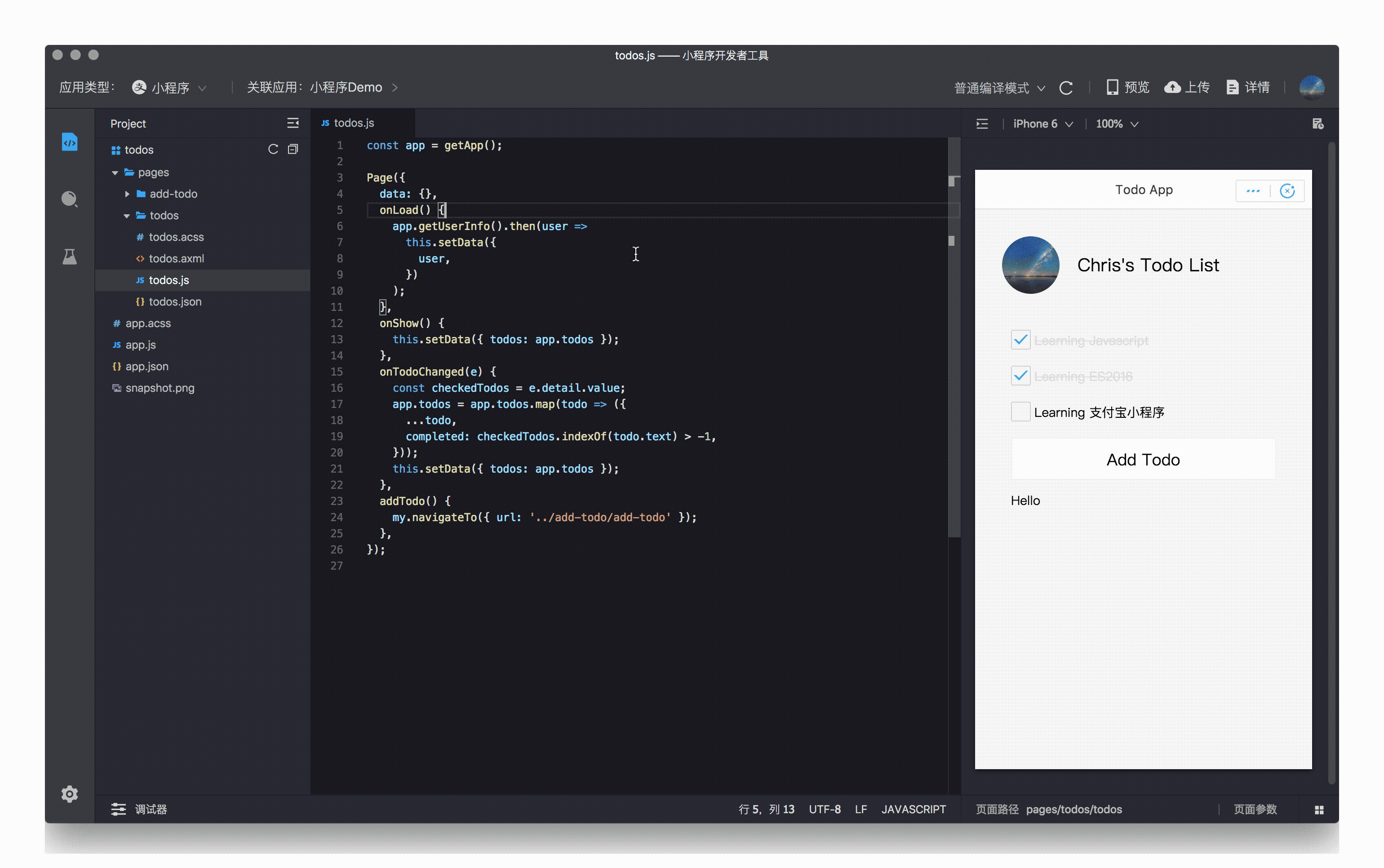The height and width of the screenshot is (868, 1384).
Task: Click the settings gear icon bottom-left
Action: click(70, 793)
